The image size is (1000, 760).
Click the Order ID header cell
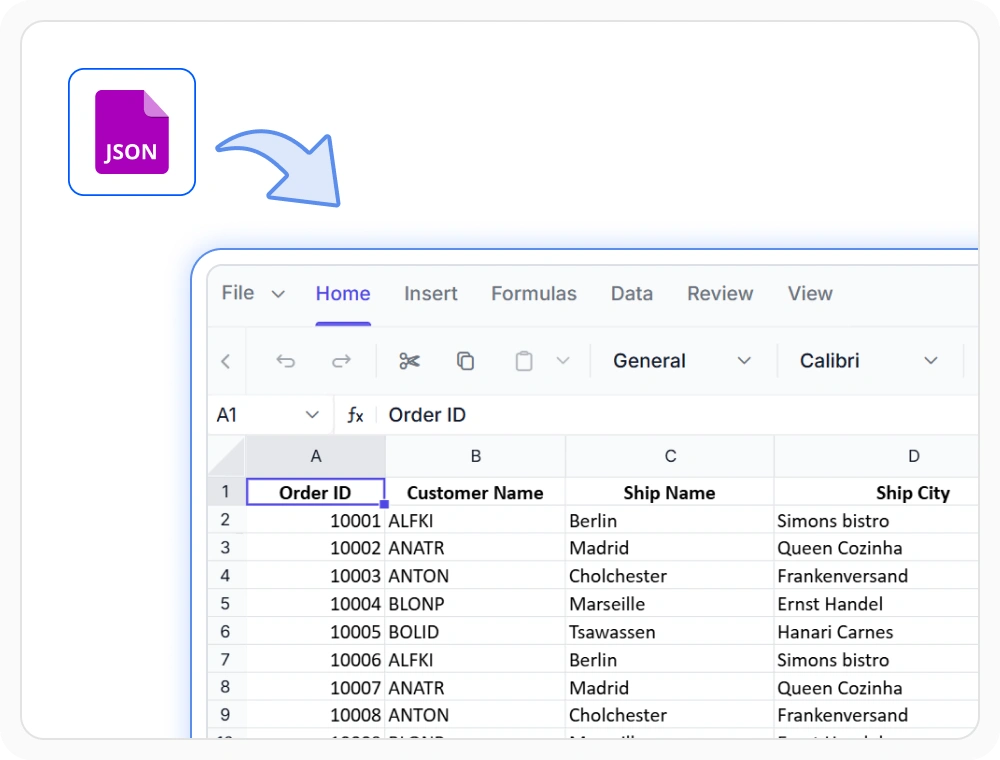point(316,492)
